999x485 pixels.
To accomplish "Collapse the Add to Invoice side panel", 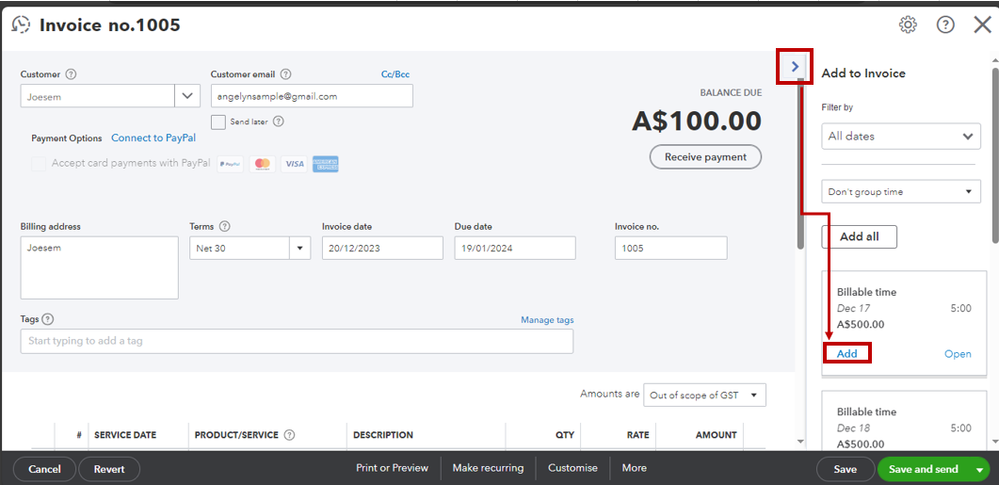I will click(794, 66).
